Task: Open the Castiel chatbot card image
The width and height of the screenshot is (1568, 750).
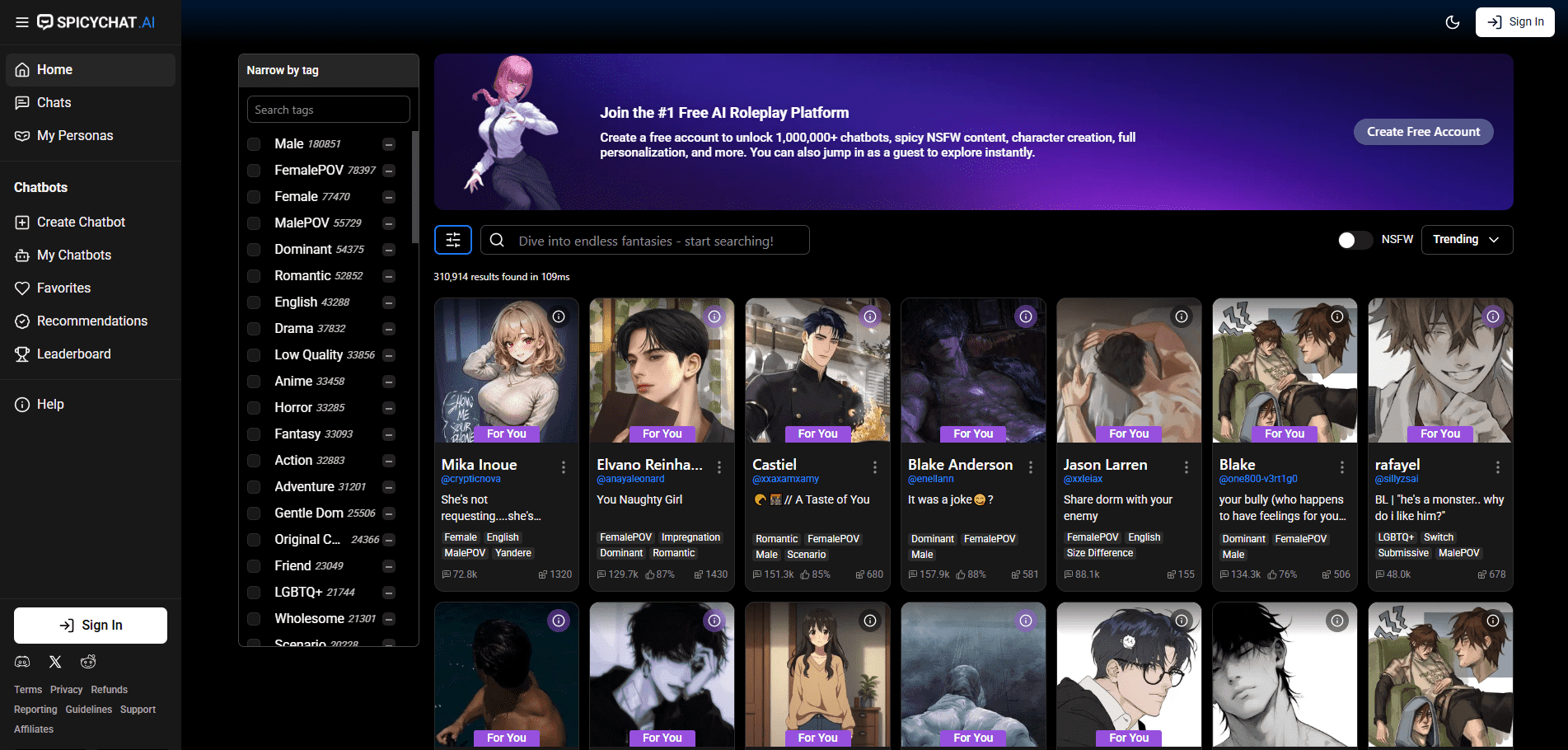Action: point(817,370)
